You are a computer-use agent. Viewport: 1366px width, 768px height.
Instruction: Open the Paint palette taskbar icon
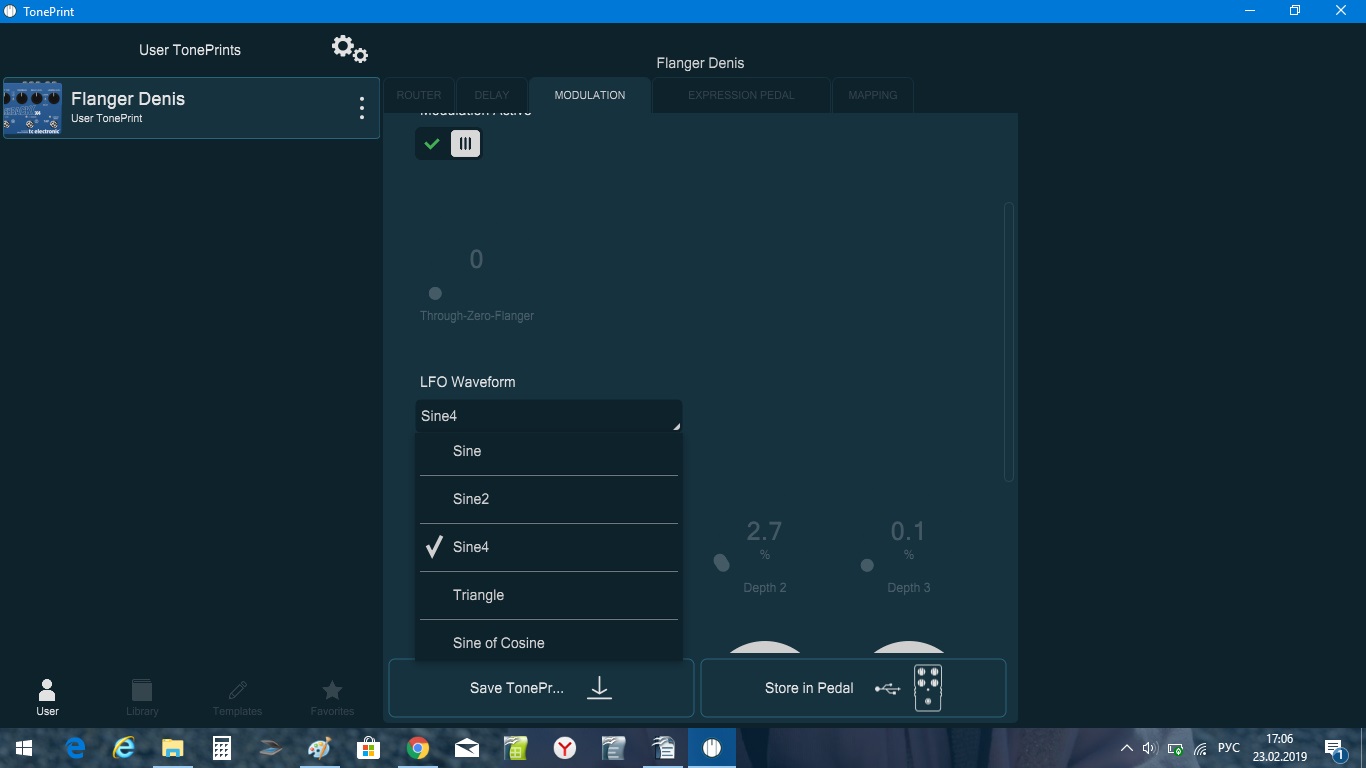click(320, 748)
